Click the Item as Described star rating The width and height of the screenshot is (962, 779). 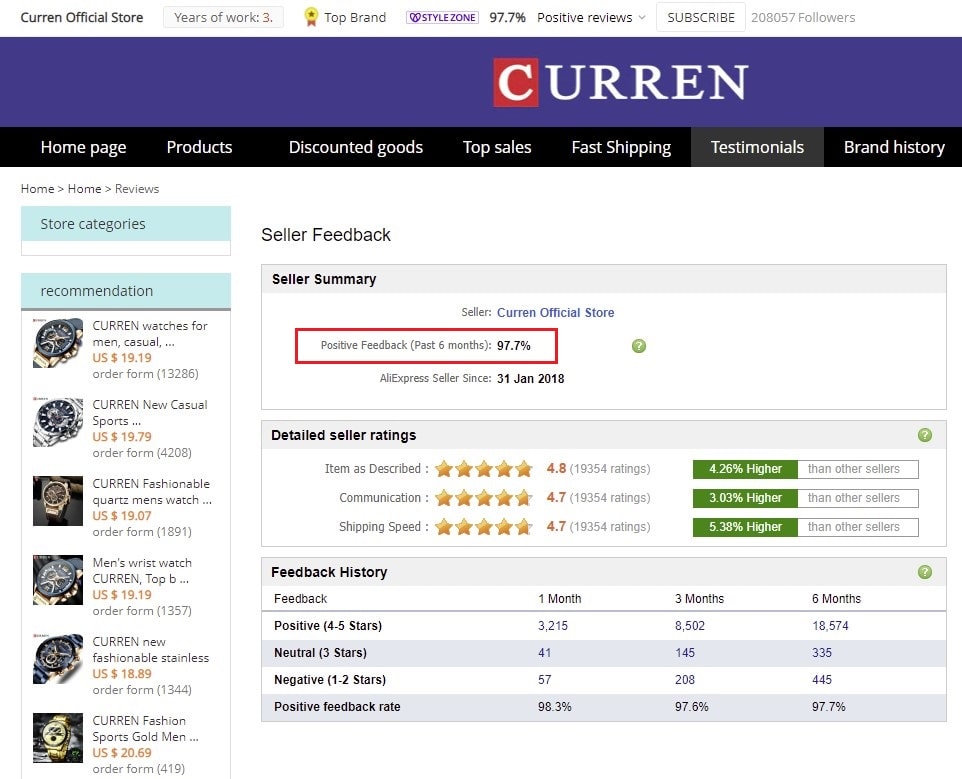point(484,469)
